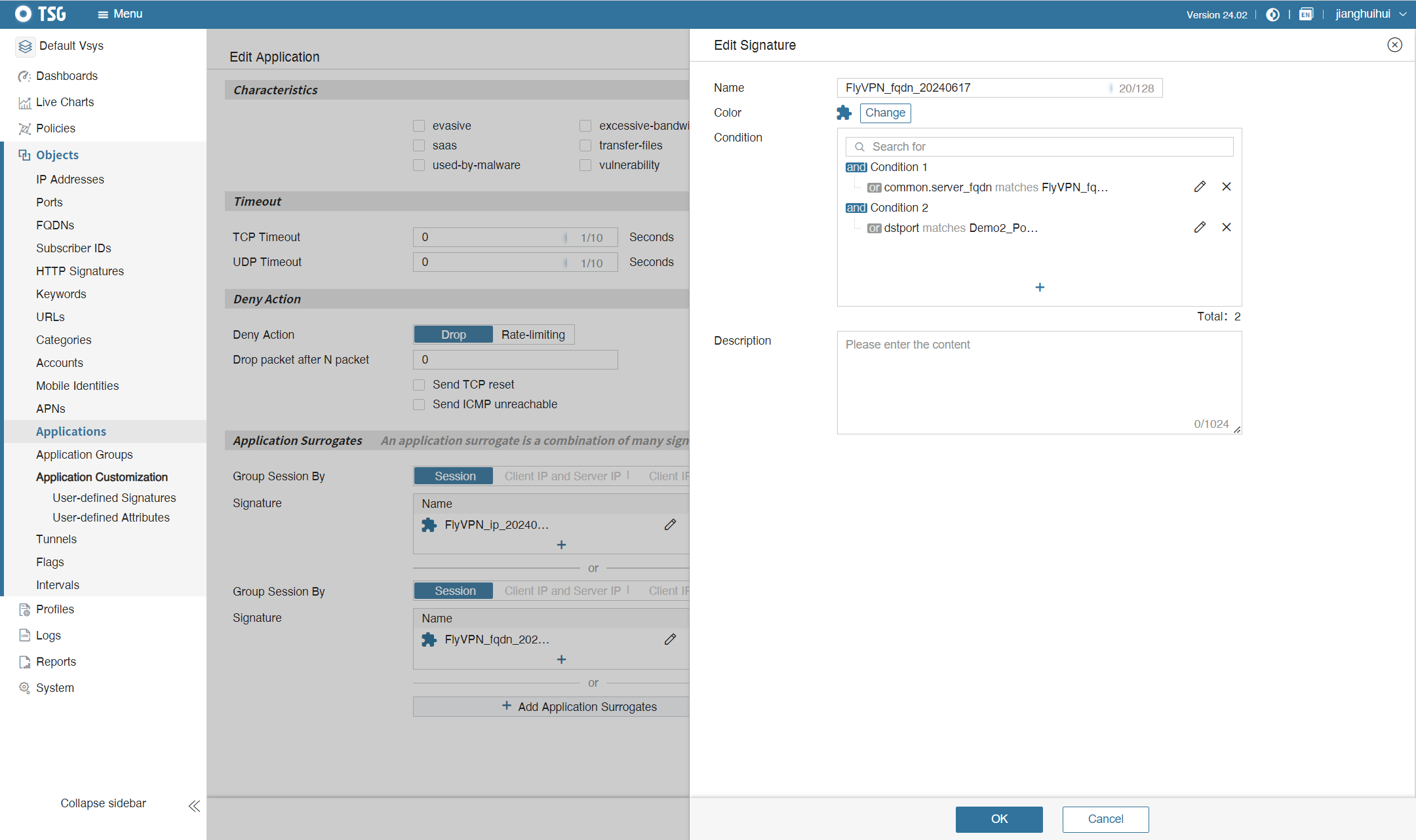Open the main Menu in top bar
Screen dimensions: 1416x840
[120, 14]
